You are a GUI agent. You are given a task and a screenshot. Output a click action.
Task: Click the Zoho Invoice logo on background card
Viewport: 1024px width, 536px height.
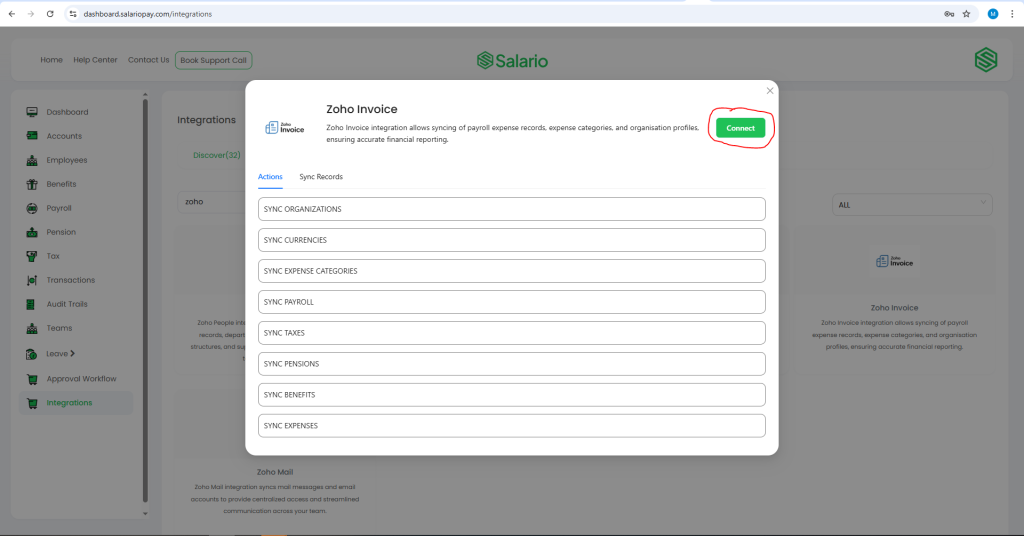[x=894, y=262]
